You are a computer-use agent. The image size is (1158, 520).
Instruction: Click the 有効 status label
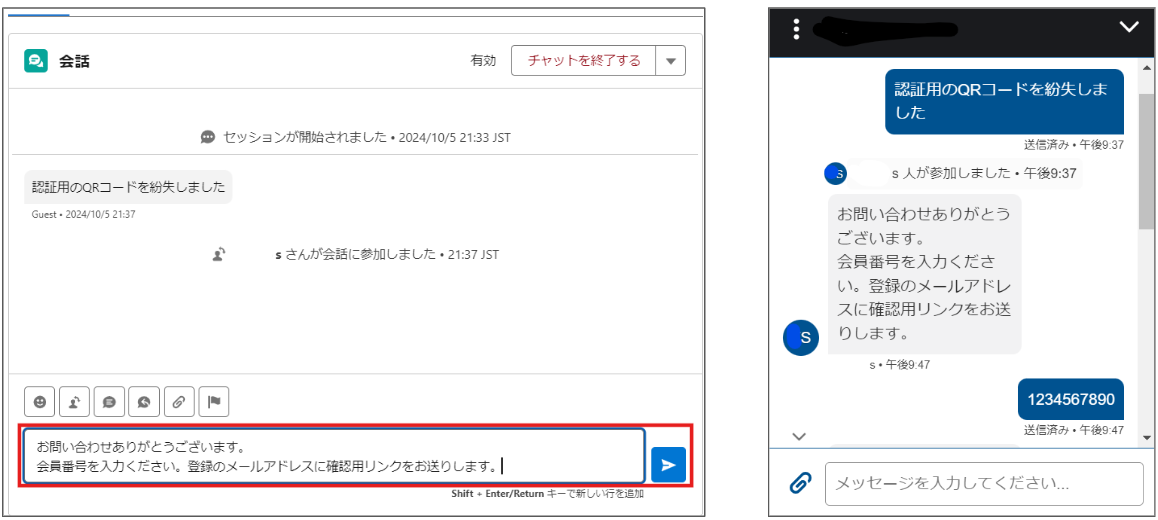[x=484, y=61]
